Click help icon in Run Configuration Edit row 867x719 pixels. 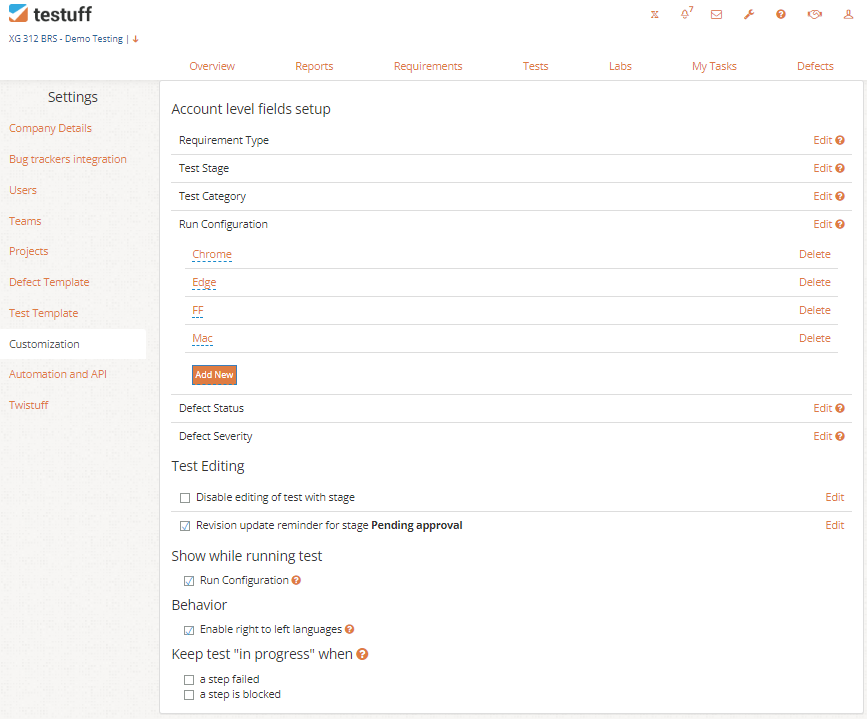pos(840,224)
